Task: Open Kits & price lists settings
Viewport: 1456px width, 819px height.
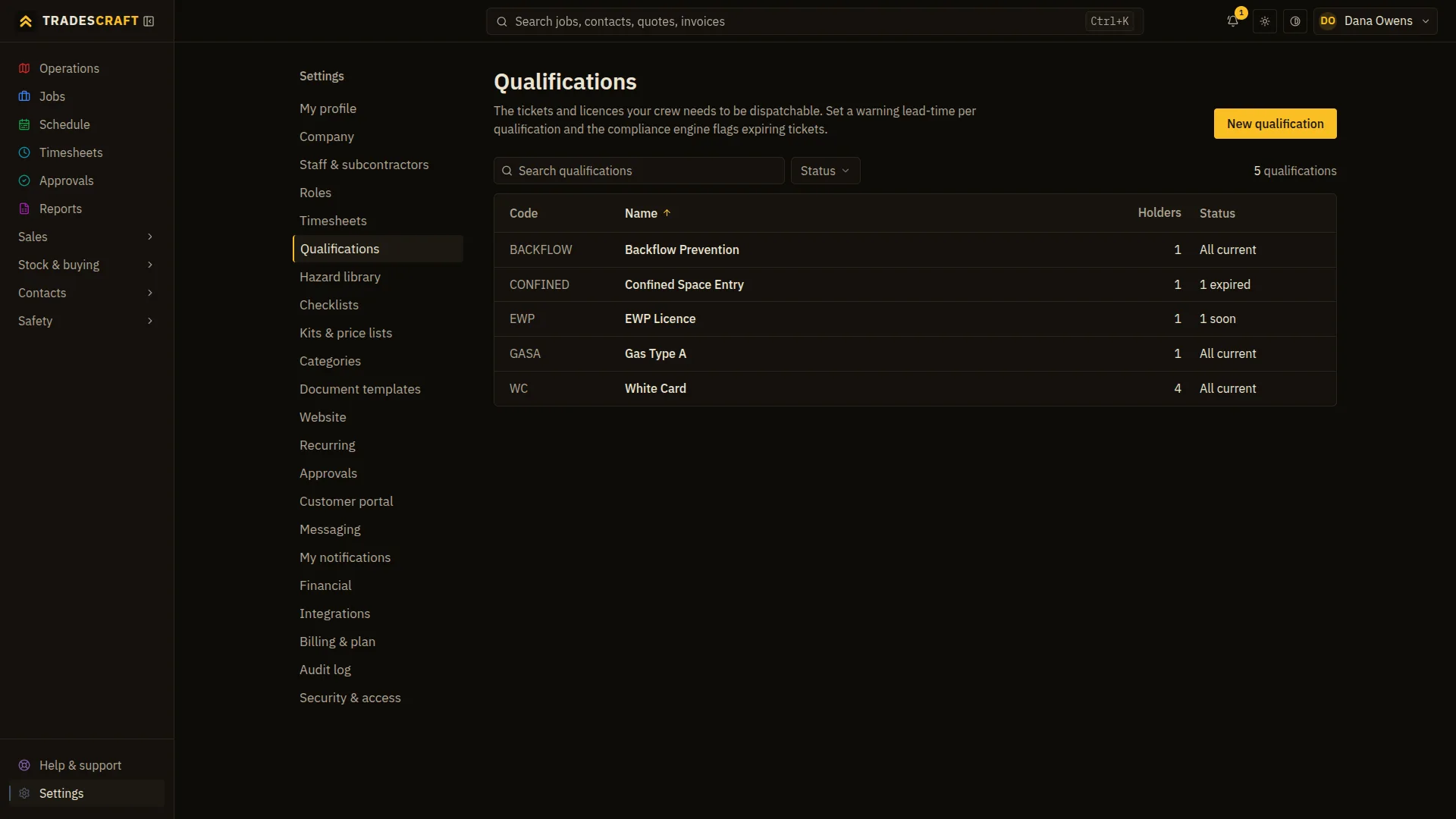Action: point(378,333)
